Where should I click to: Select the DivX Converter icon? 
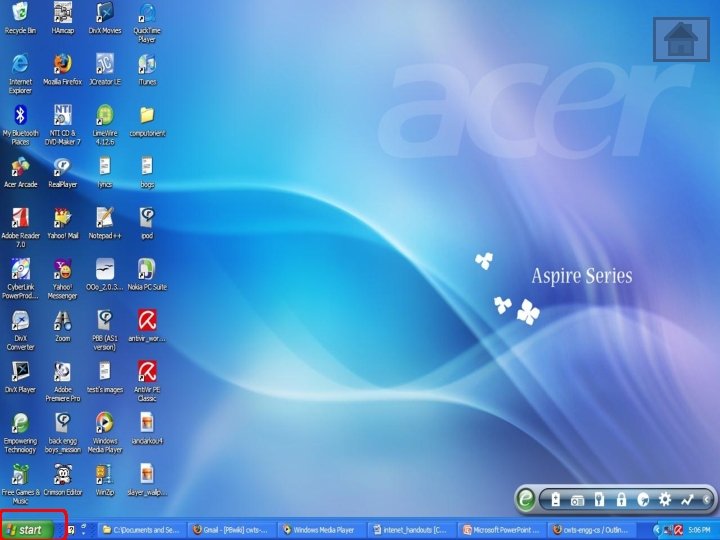(20, 321)
